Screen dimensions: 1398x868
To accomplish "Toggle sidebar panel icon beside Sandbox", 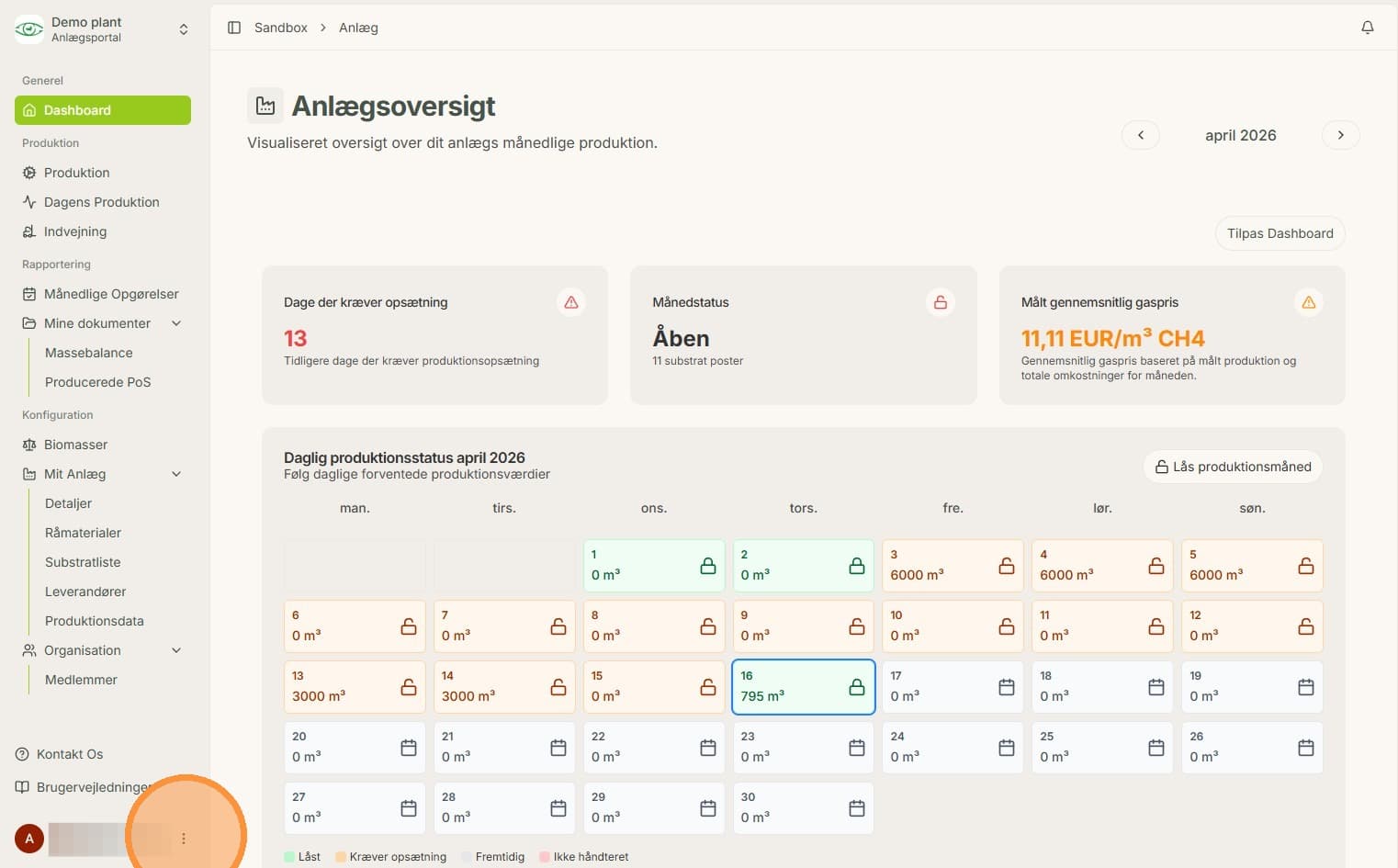I will point(234,28).
